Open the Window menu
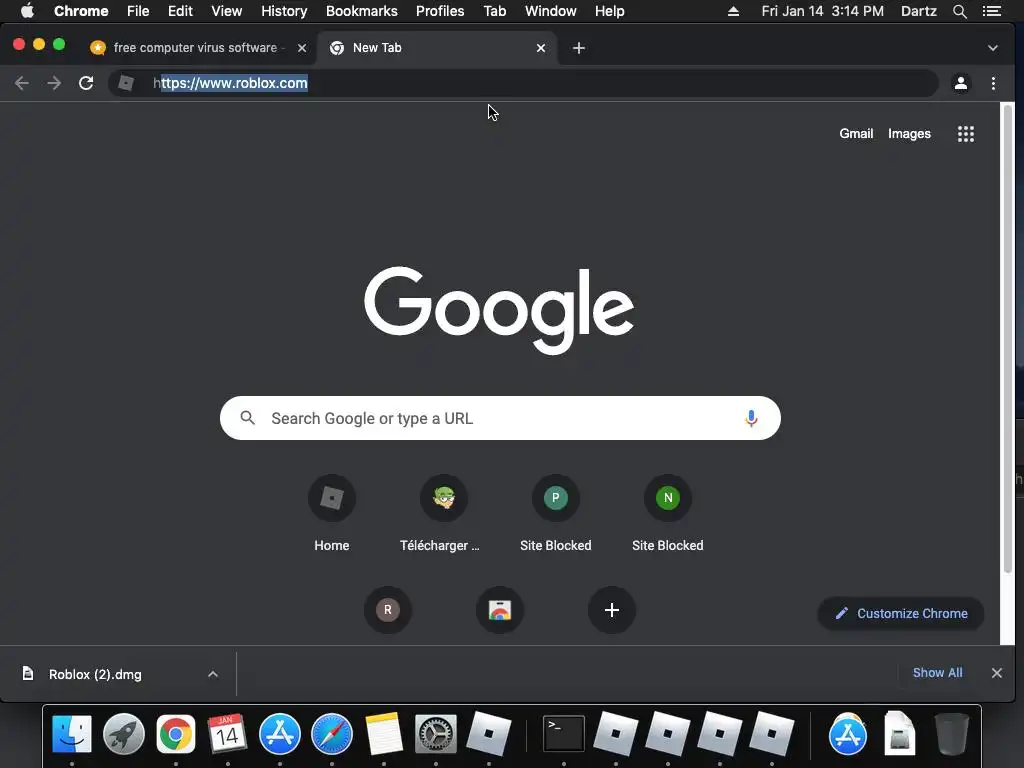1024x768 pixels. click(x=551, y=11)
